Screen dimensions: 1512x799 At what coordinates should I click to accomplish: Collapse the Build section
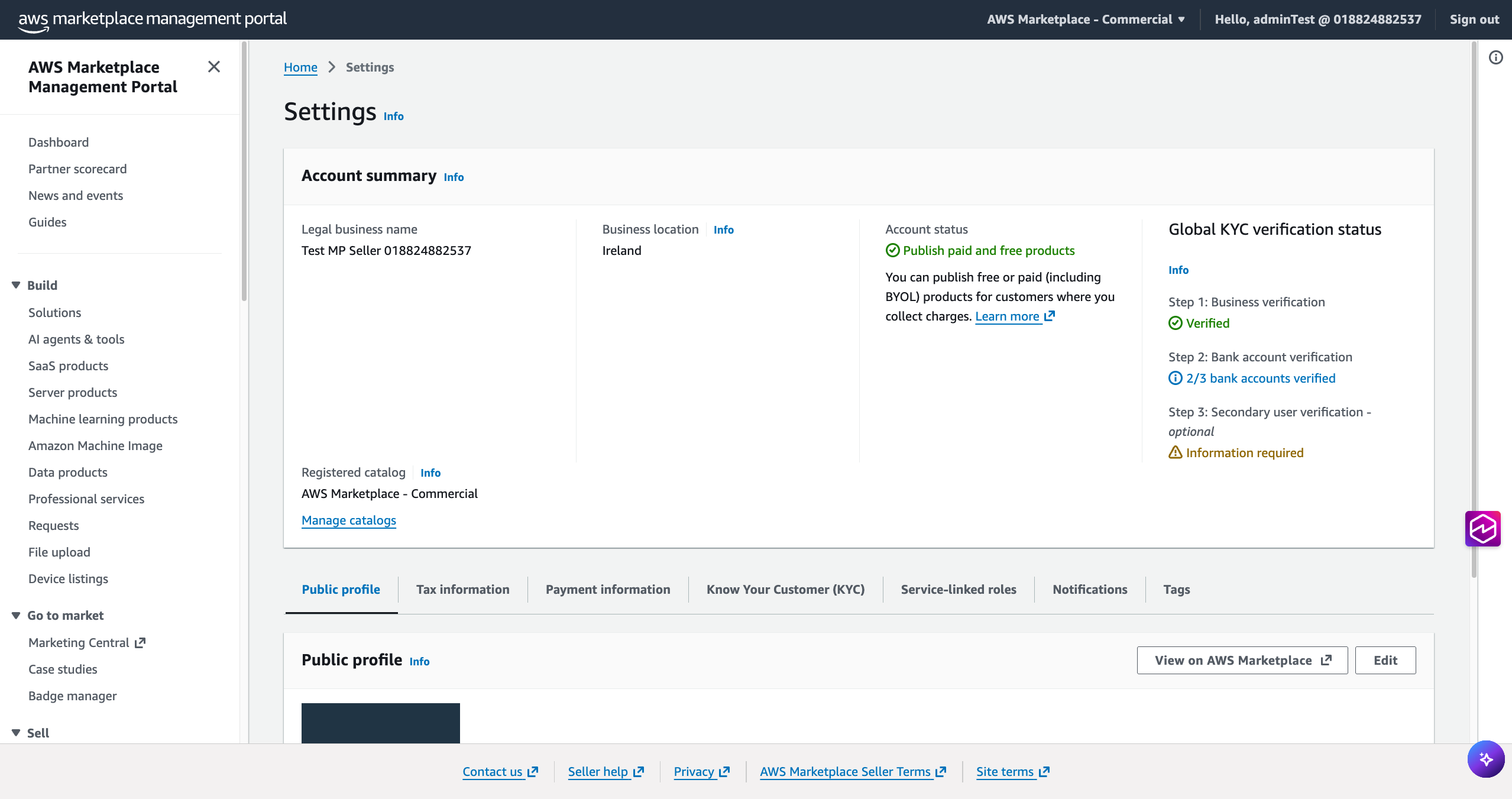click(16, 285)
